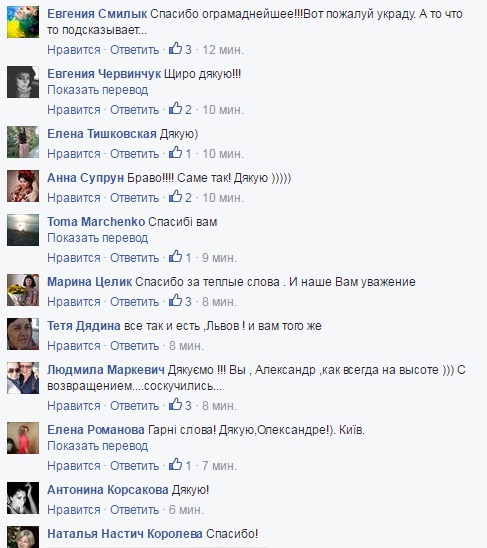
Task: View likes icon on Toma Marchenko's comment
Action: coord(176,257)
